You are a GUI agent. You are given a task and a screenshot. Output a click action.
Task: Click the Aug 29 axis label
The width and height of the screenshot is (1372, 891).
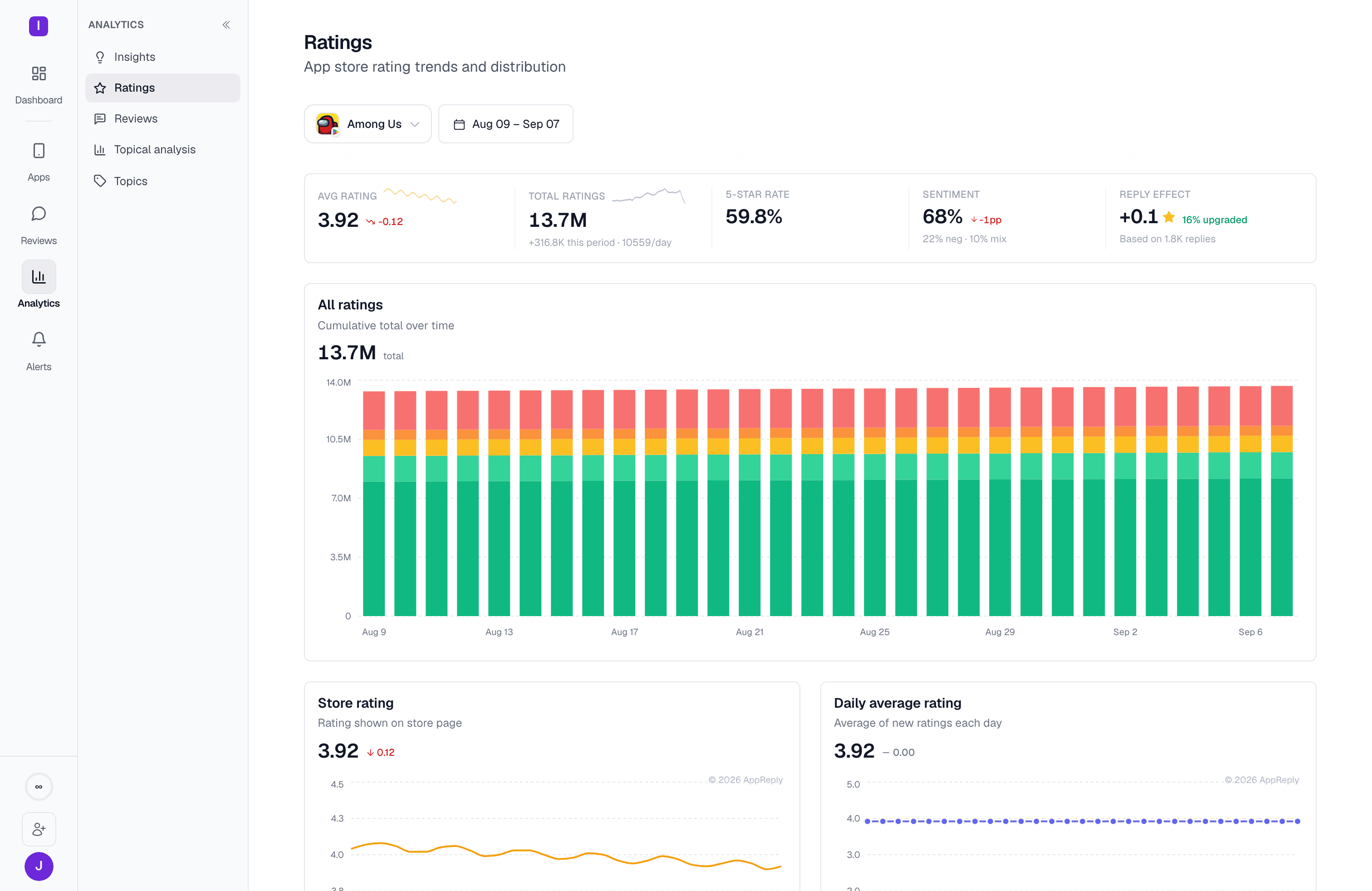[x=1000, y=632]
